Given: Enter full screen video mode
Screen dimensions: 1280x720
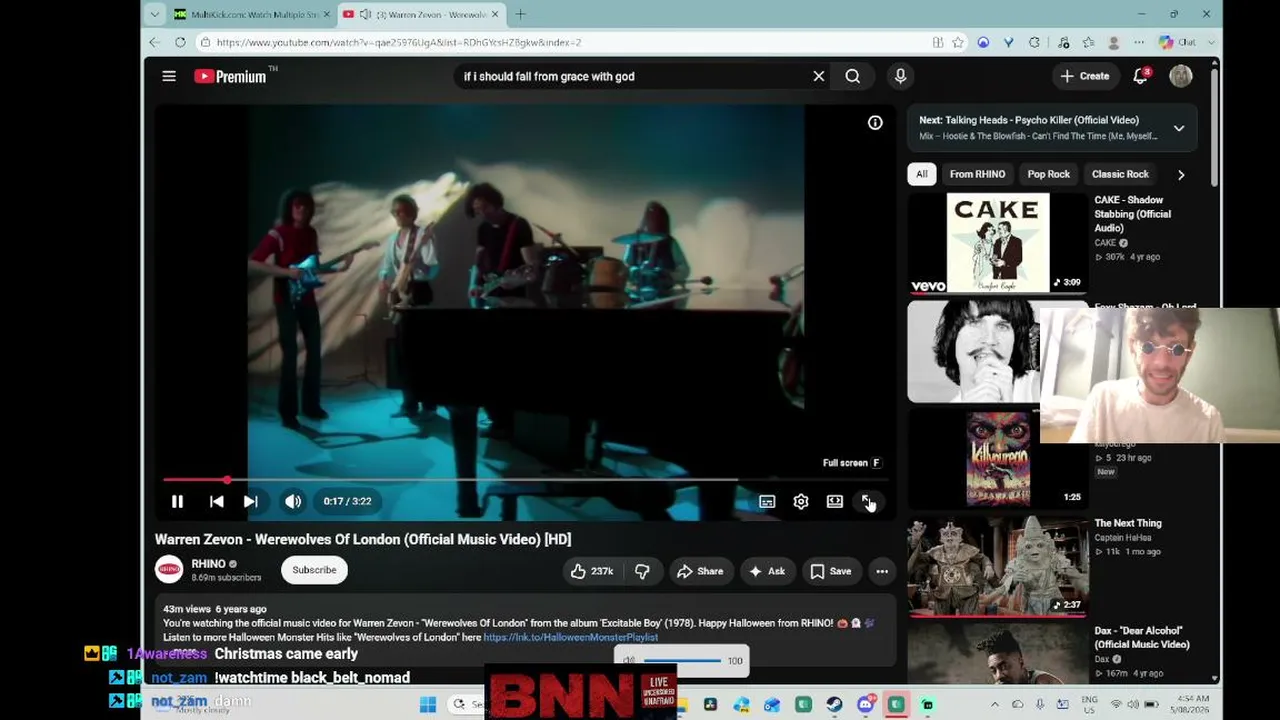Looking at the screenshot, I should pyautogui.click(x=868, y=501).
